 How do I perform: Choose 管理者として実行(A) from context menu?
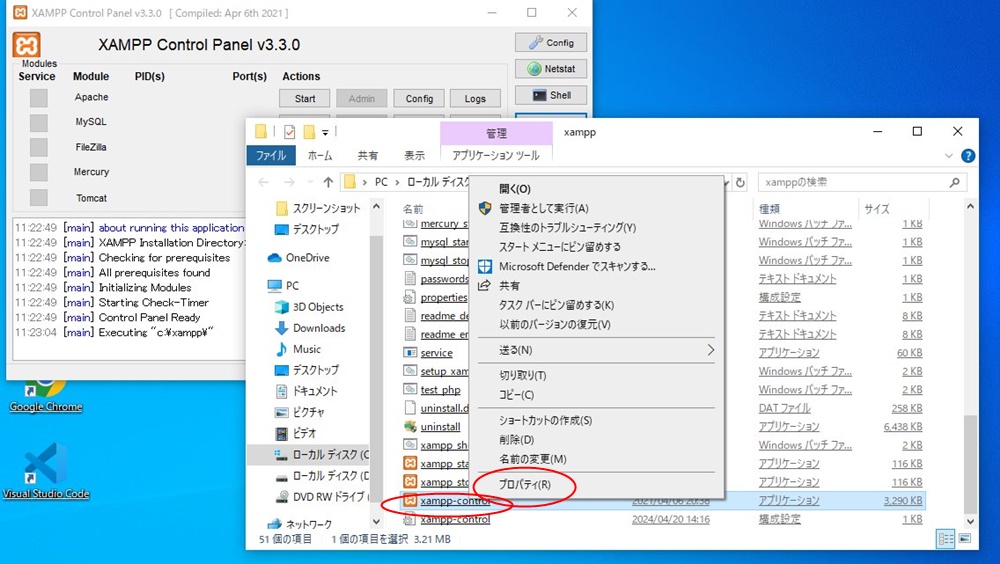tap(596, 208)
